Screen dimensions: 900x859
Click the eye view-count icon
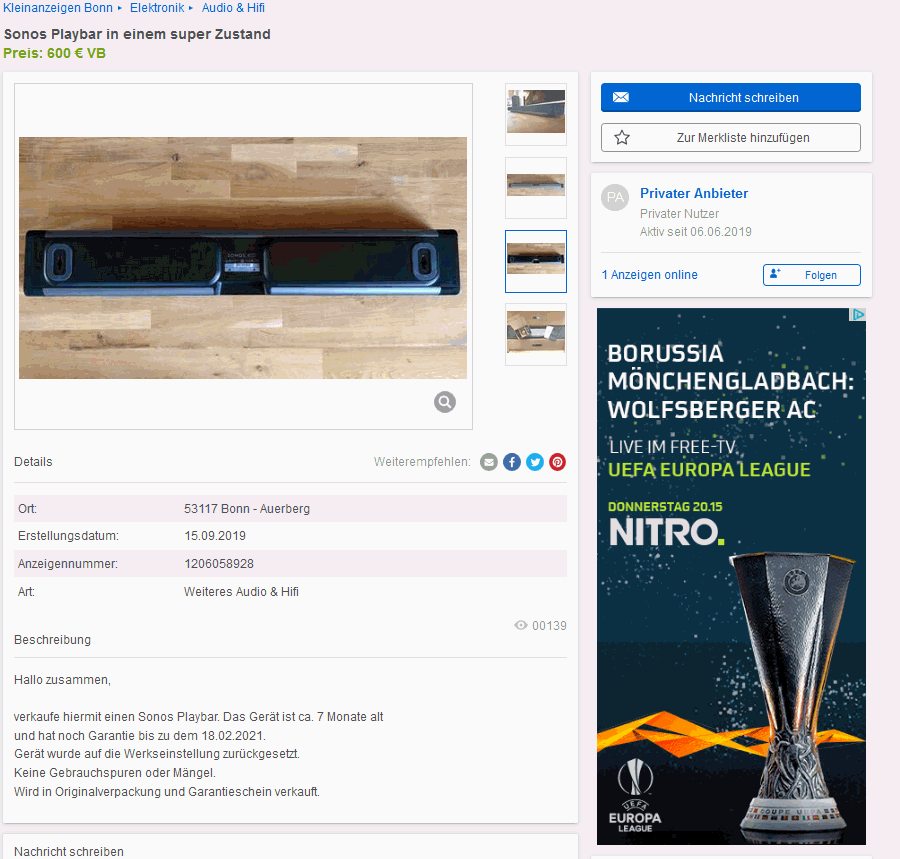coord(521,625)
